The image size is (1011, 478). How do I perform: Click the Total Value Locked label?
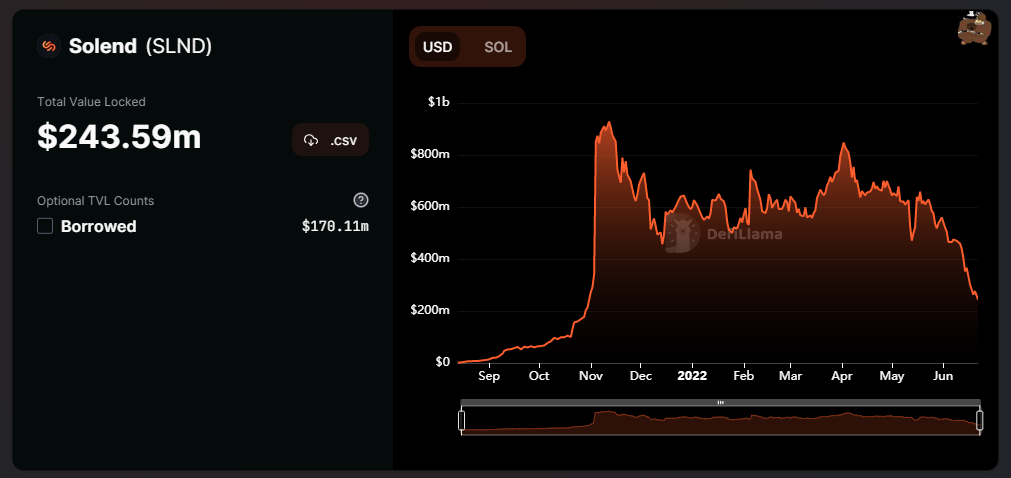[92, 102]
